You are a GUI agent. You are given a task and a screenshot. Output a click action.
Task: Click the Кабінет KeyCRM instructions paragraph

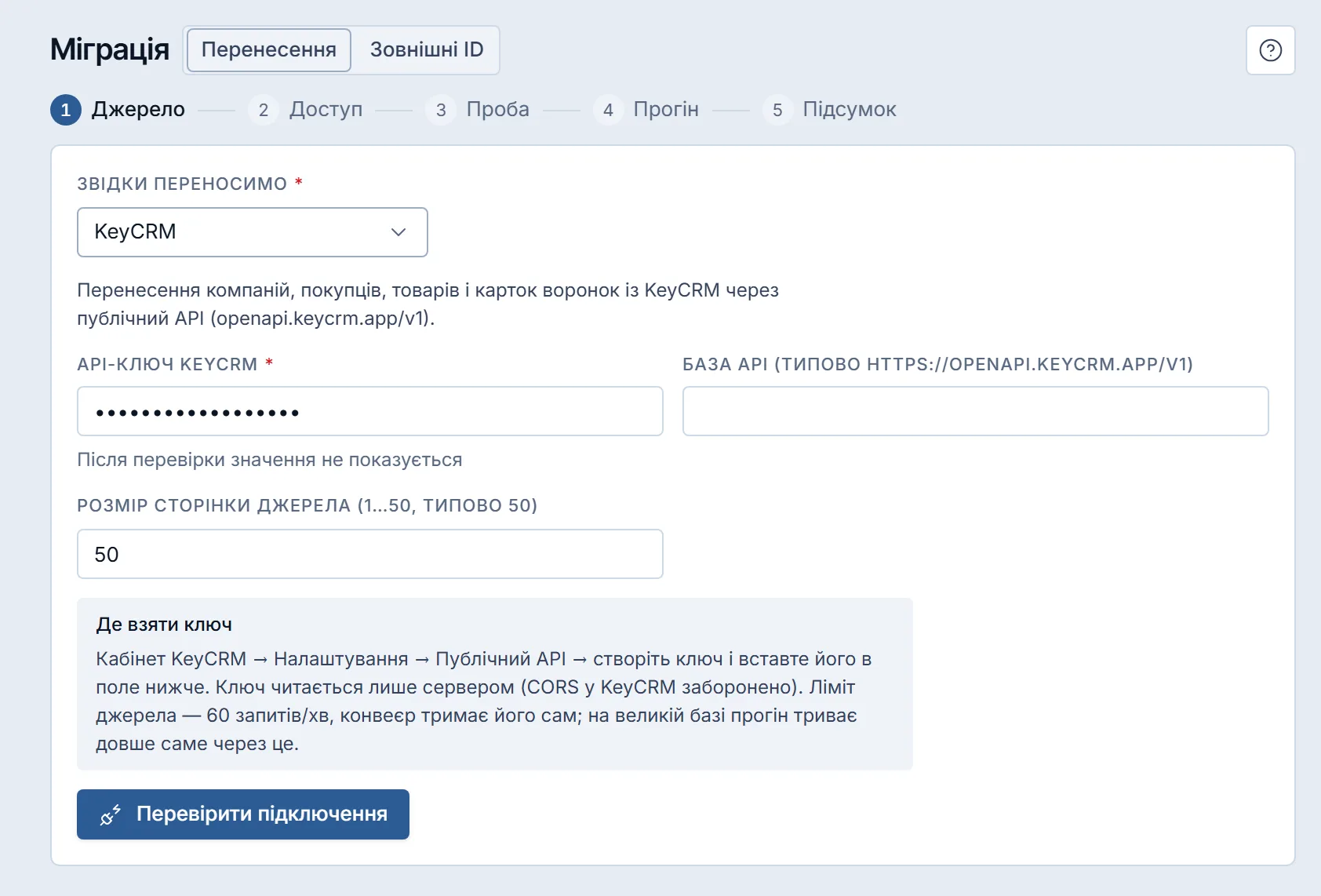[x=484, y=701]
